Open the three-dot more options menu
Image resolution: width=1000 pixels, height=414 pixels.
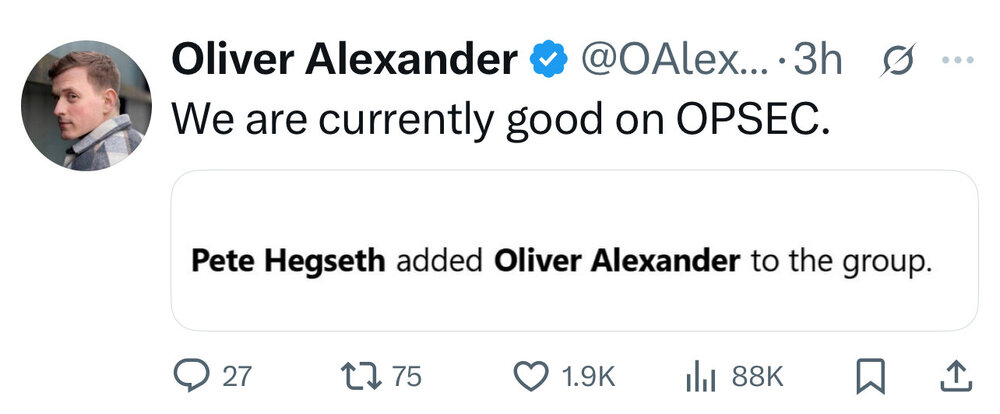point(956,60)
